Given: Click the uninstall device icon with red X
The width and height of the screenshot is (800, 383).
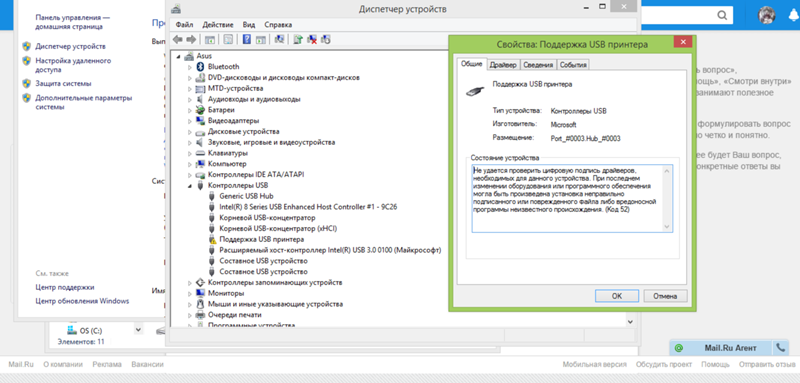Looking at the screenshot, I should (312, 39).
